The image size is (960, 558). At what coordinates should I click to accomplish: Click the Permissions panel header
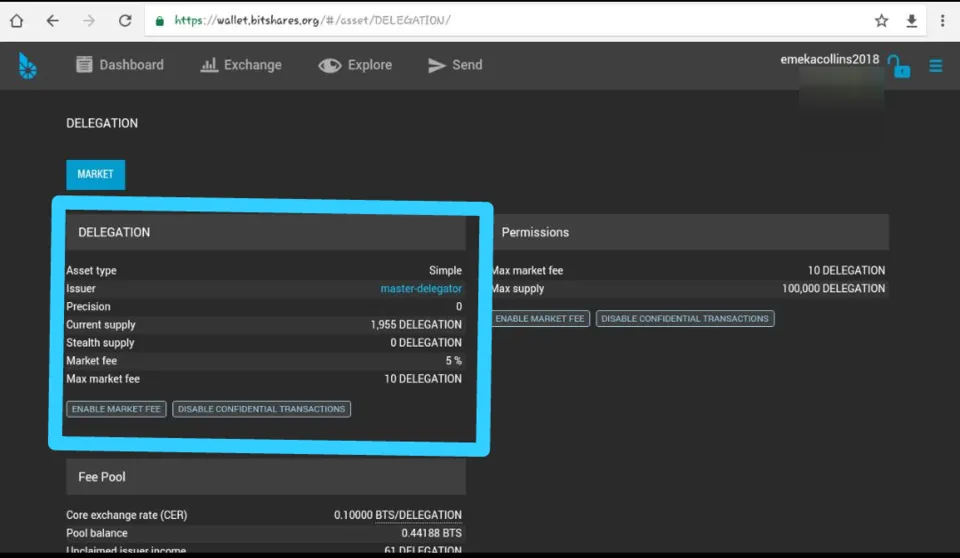coord(690,232)
